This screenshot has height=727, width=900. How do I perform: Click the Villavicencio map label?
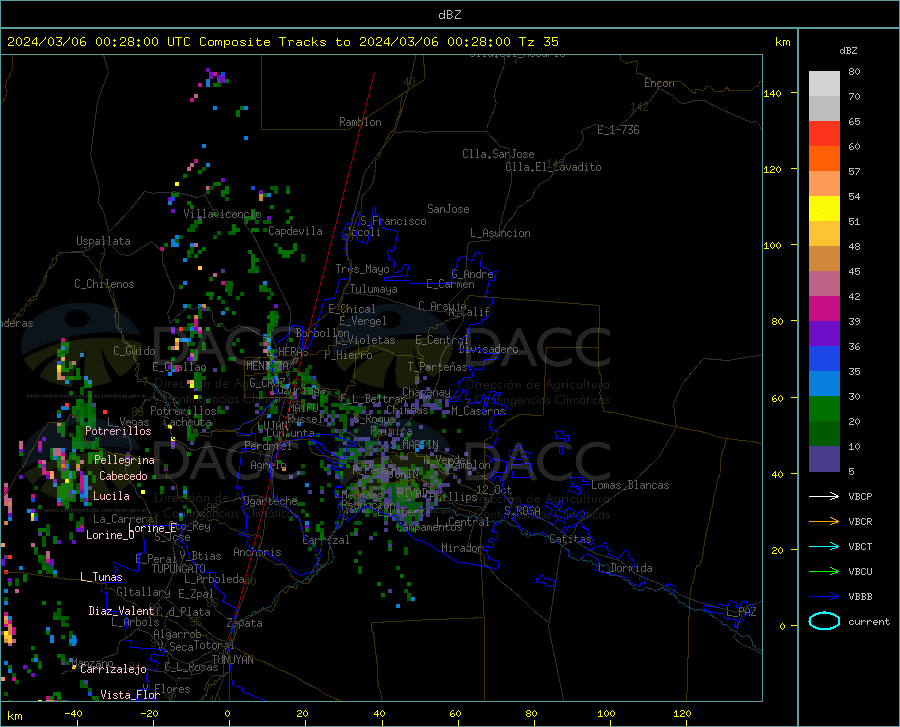coord(222,214)
